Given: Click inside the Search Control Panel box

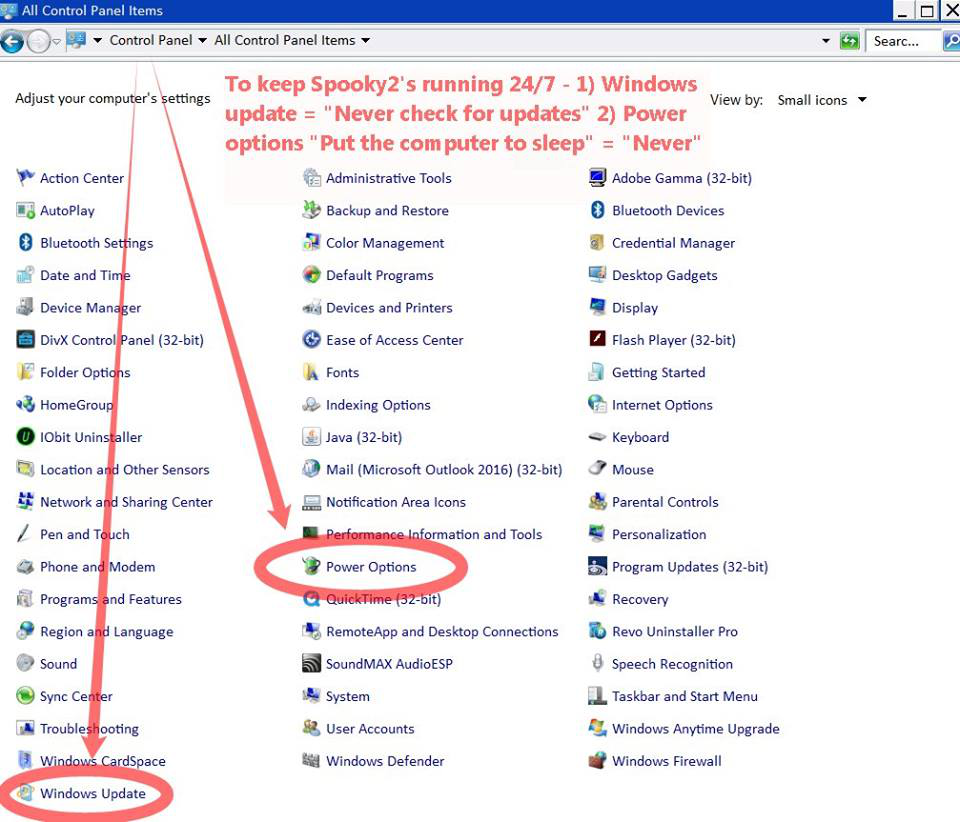Looking at the screenshot, I should pyautogui.click(x=904, y=41).
